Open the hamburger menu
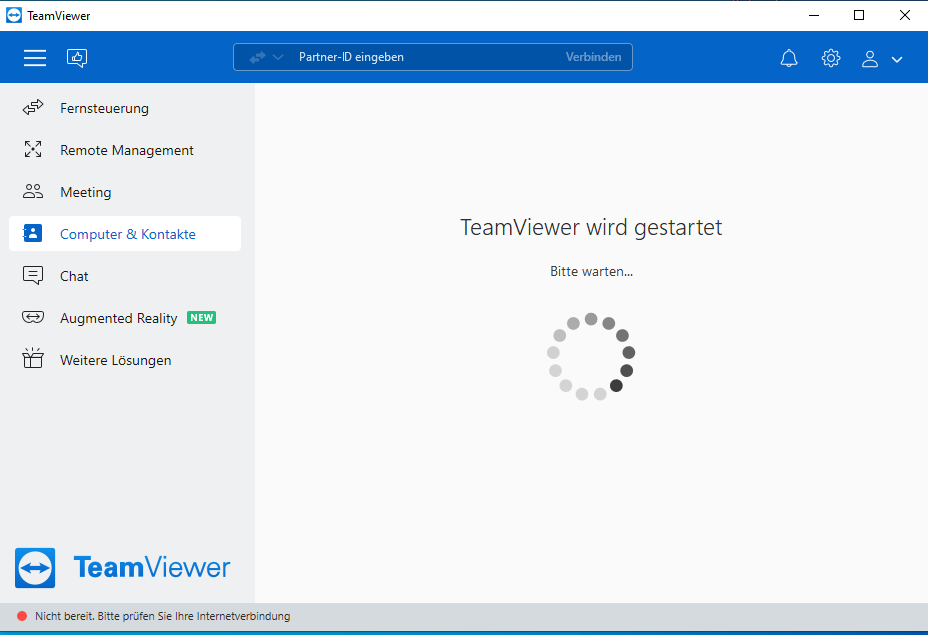928x635 pixels. coord(35,57)
